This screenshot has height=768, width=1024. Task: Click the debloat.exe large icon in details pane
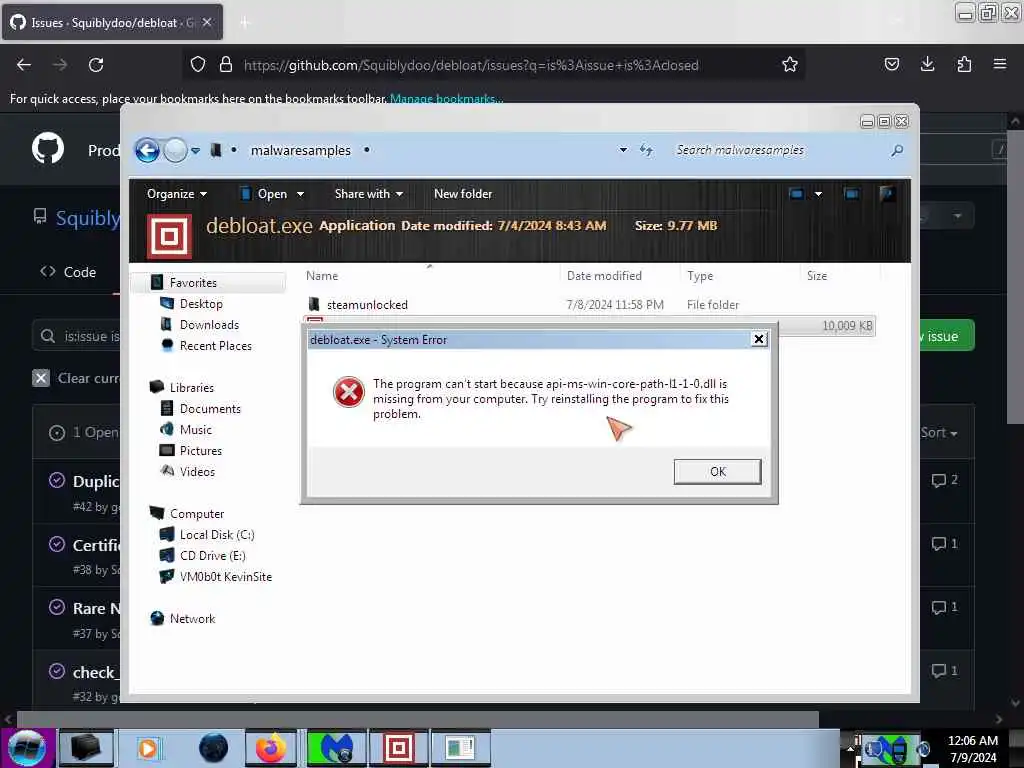[x=169, y=236]
